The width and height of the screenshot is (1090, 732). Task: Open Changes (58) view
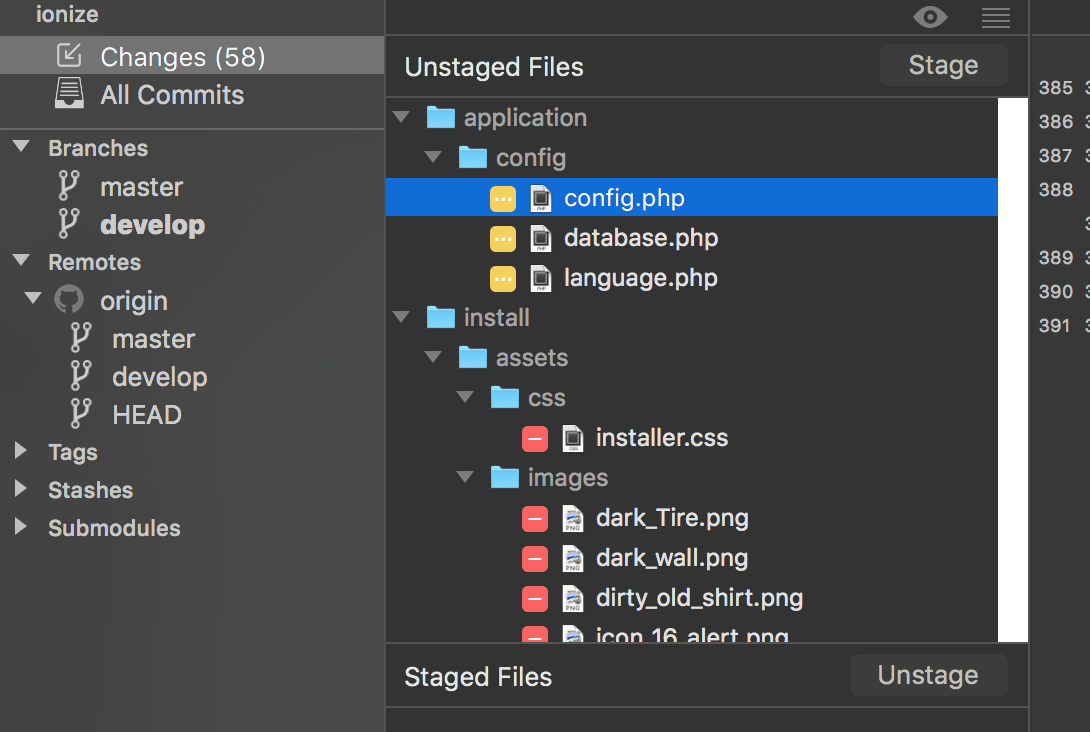tap(192, 56)
